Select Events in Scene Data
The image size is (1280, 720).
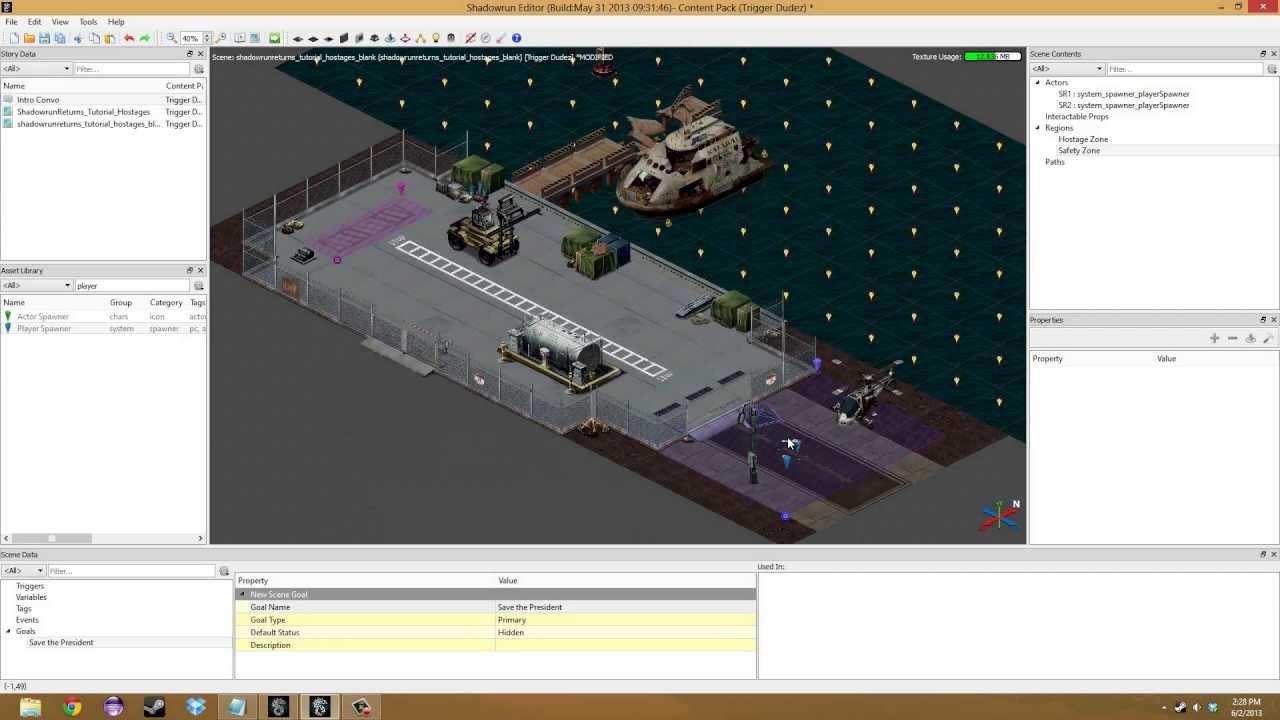tap(27, 620)
